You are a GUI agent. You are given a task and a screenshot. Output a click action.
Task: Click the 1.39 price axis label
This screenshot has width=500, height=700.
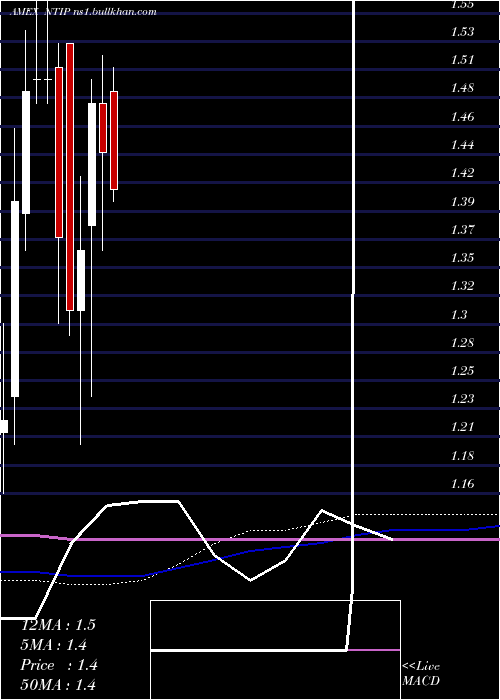462,202
